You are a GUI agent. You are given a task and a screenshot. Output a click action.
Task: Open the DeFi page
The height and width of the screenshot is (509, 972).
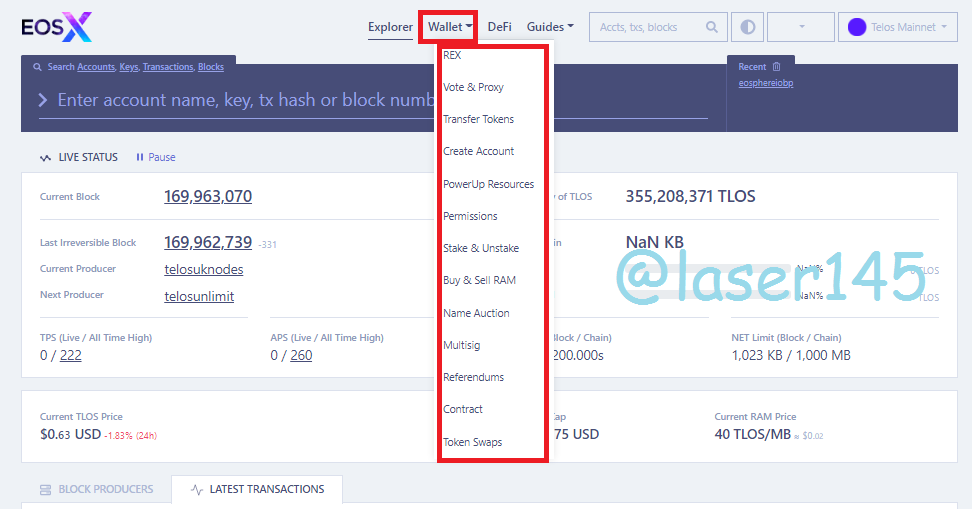500,27
